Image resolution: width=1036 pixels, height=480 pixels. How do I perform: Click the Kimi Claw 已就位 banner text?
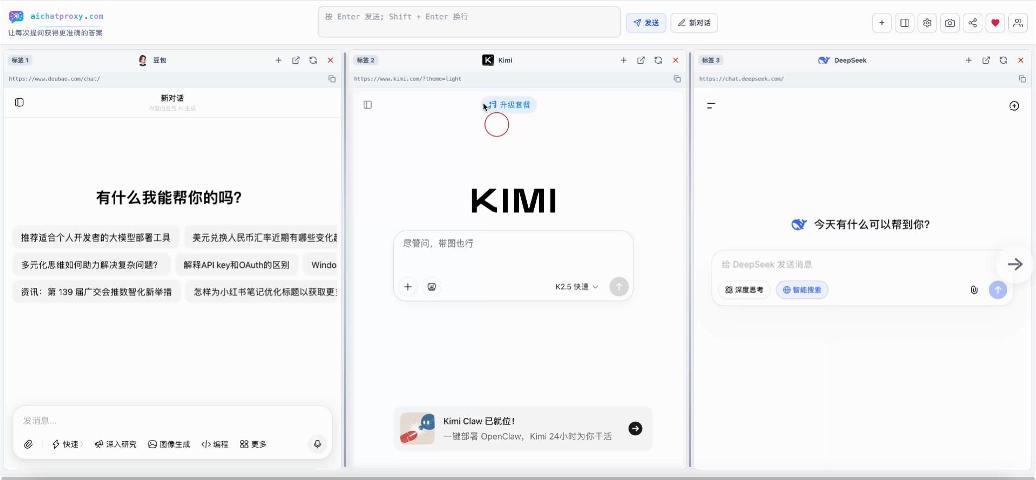click(x=479, y=421)
